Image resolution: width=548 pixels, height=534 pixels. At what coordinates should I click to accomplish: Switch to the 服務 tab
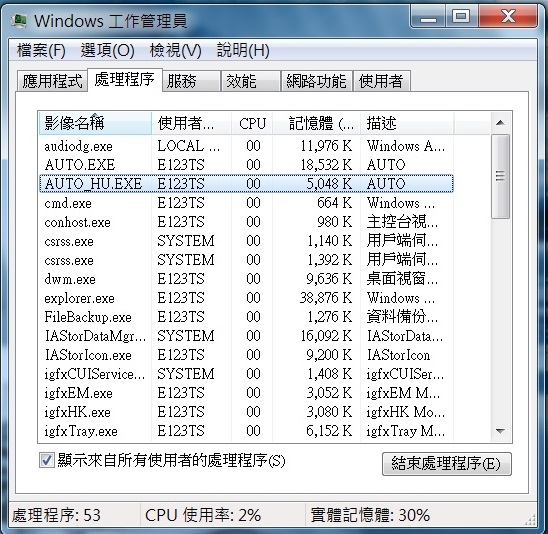[191, 81]
